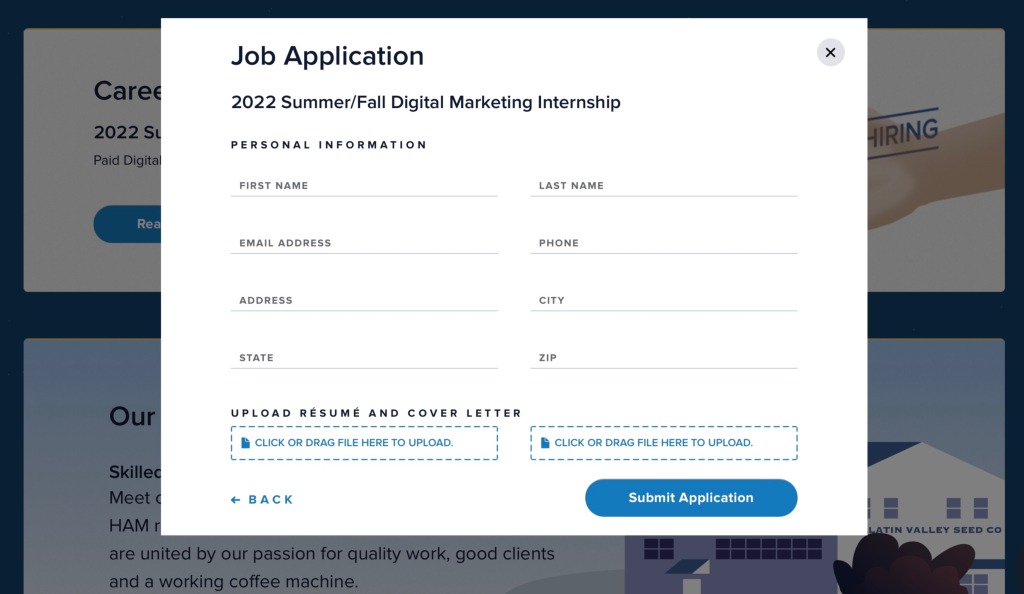Open the left résumé upload box

coord(364,443)
